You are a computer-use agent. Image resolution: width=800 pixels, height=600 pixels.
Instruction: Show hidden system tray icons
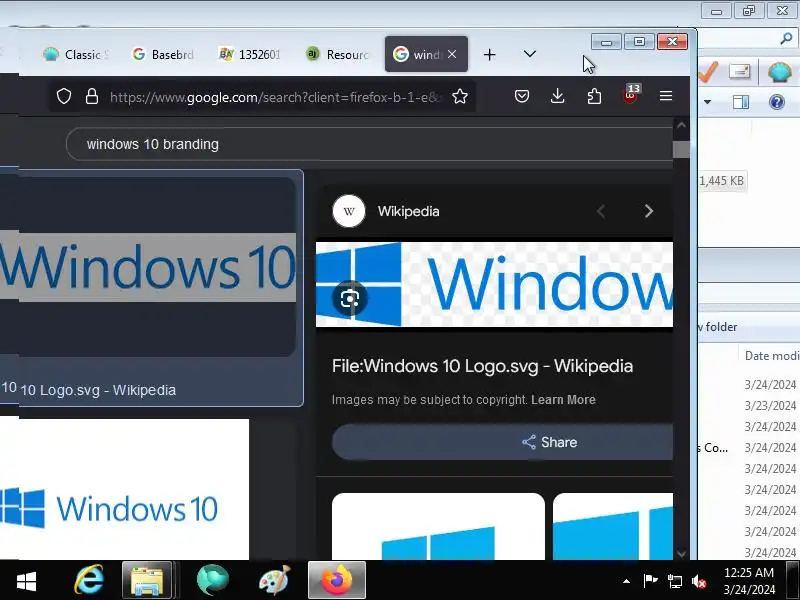626,581
